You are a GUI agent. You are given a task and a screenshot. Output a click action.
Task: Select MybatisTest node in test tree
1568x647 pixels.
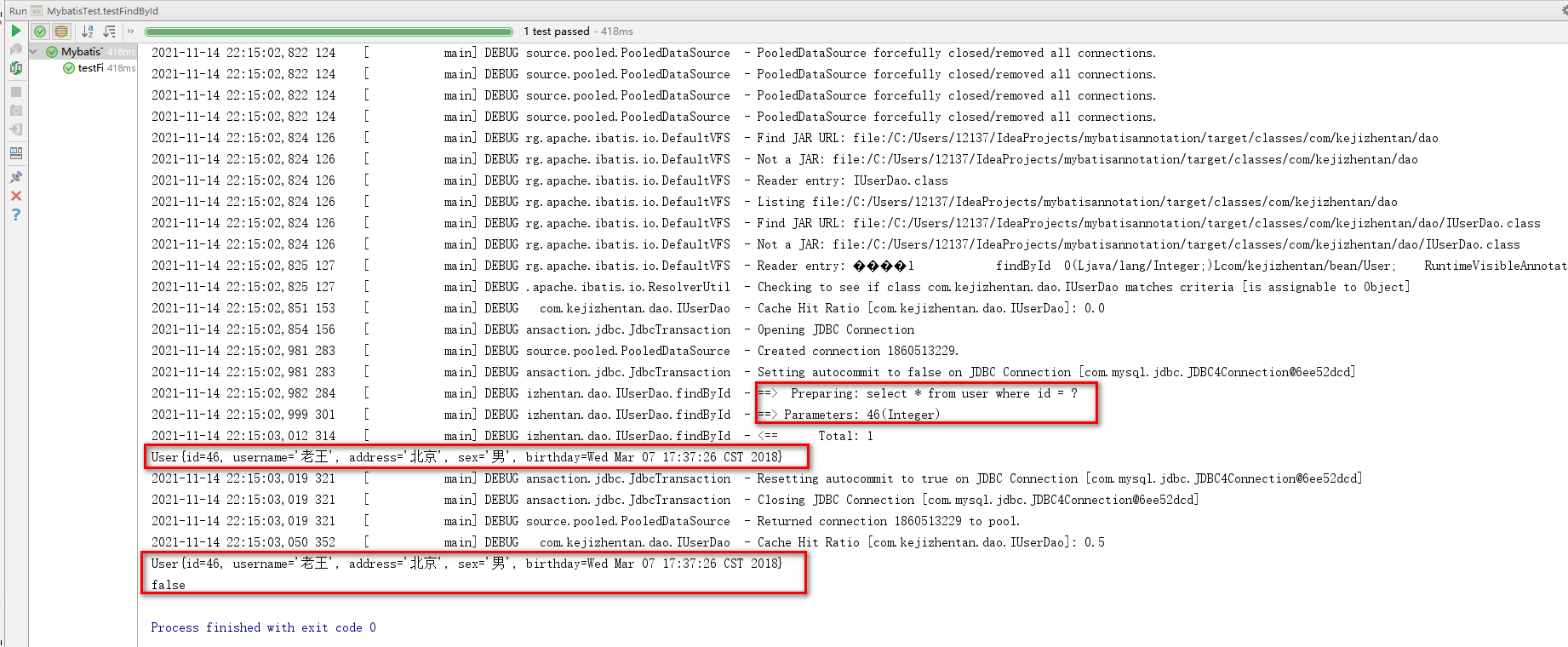tap(82, 52)
